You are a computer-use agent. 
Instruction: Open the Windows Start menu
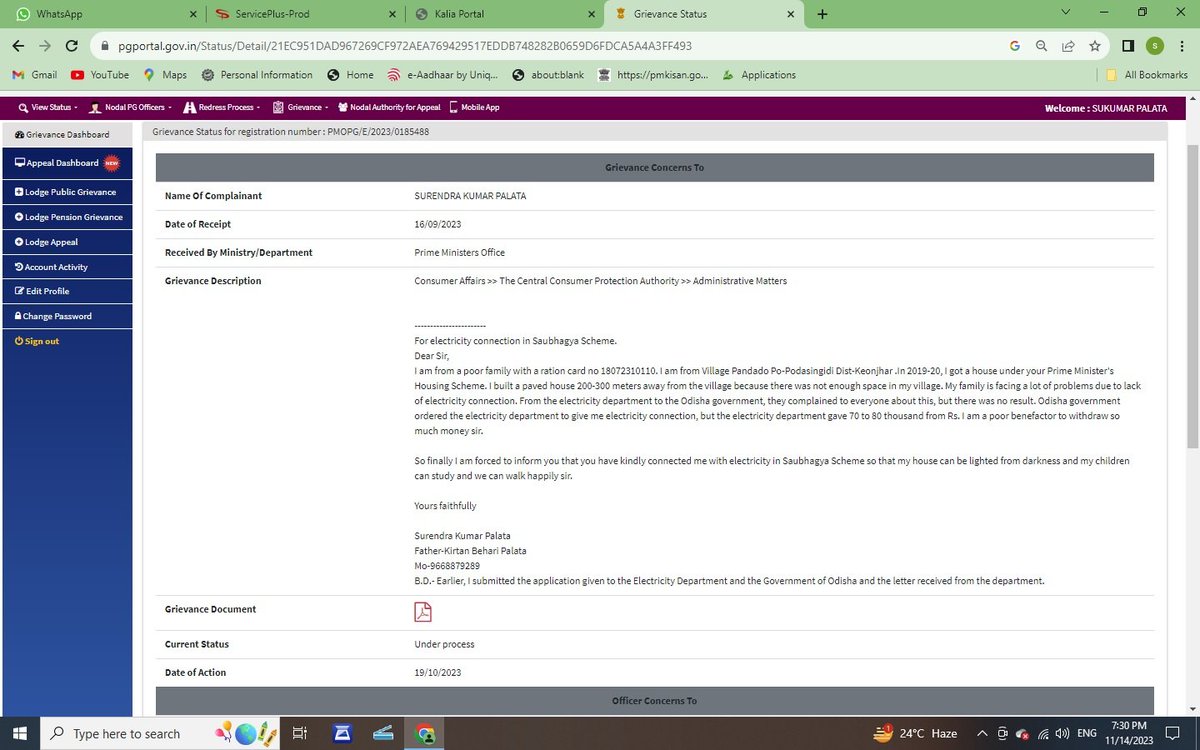point(19,733)
